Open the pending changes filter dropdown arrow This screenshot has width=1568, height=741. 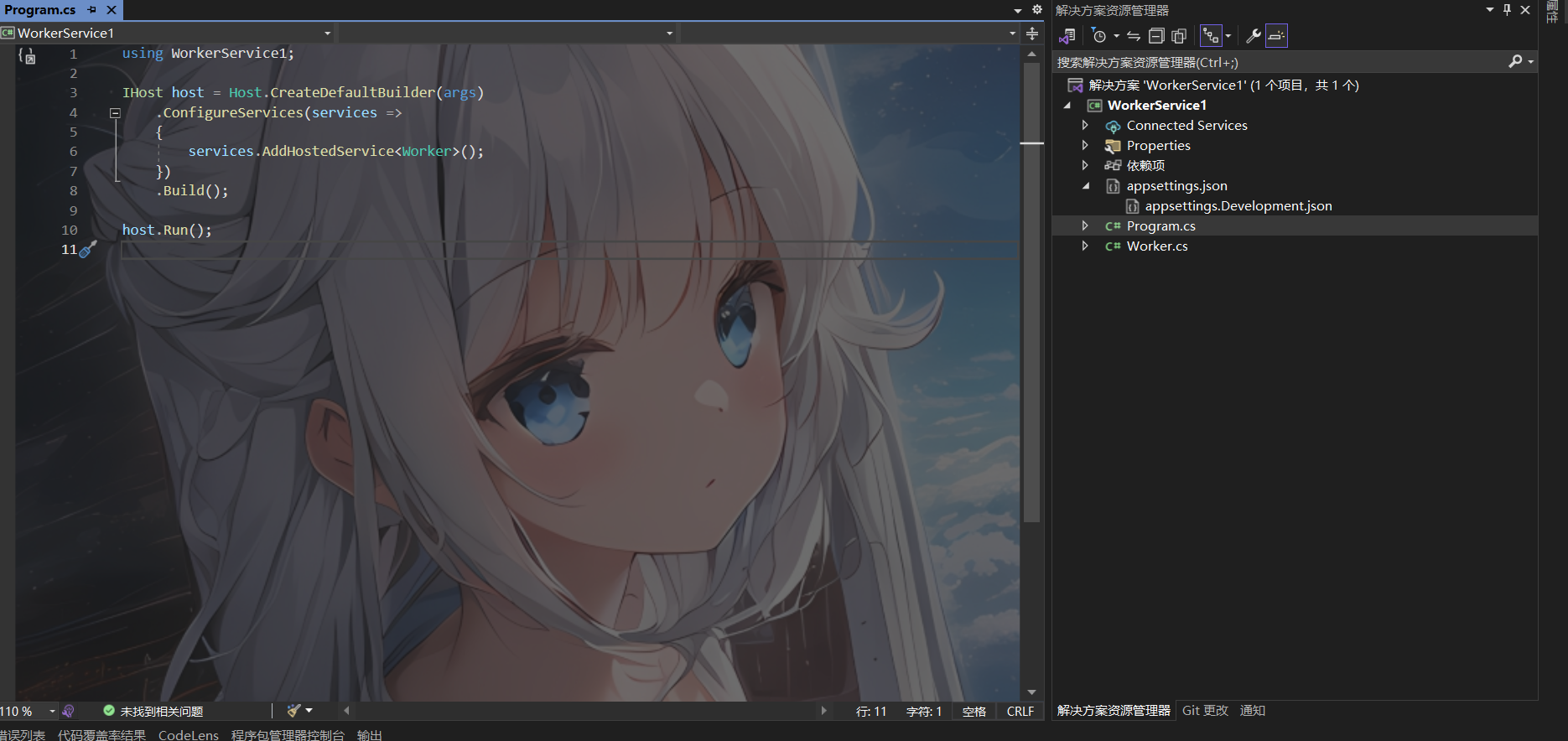1116,36
